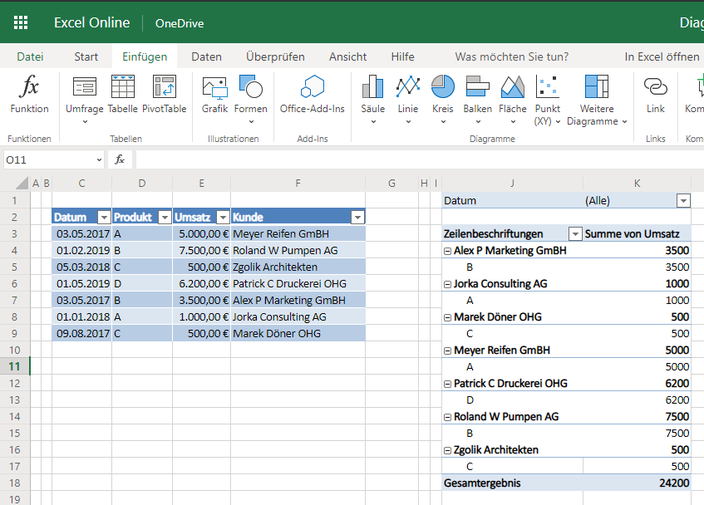Image resolution: width=704 pixels, height=505 pixels.
Task: Select column header F
Action: (x=298, y=183)
